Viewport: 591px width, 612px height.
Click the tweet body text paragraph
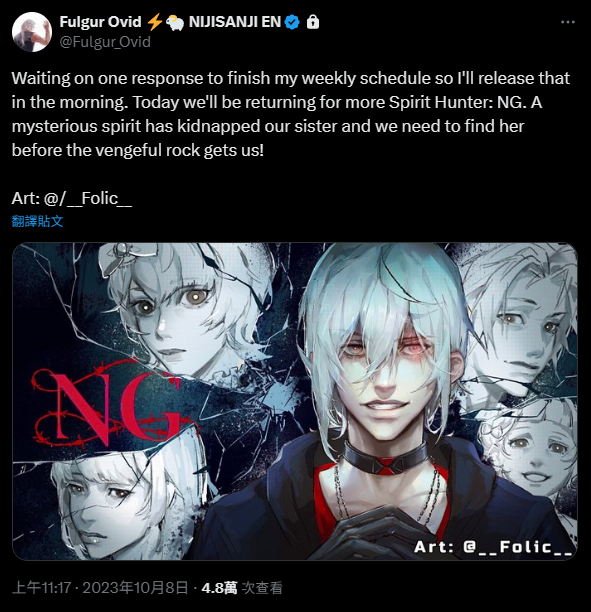(x=291, y=114)
